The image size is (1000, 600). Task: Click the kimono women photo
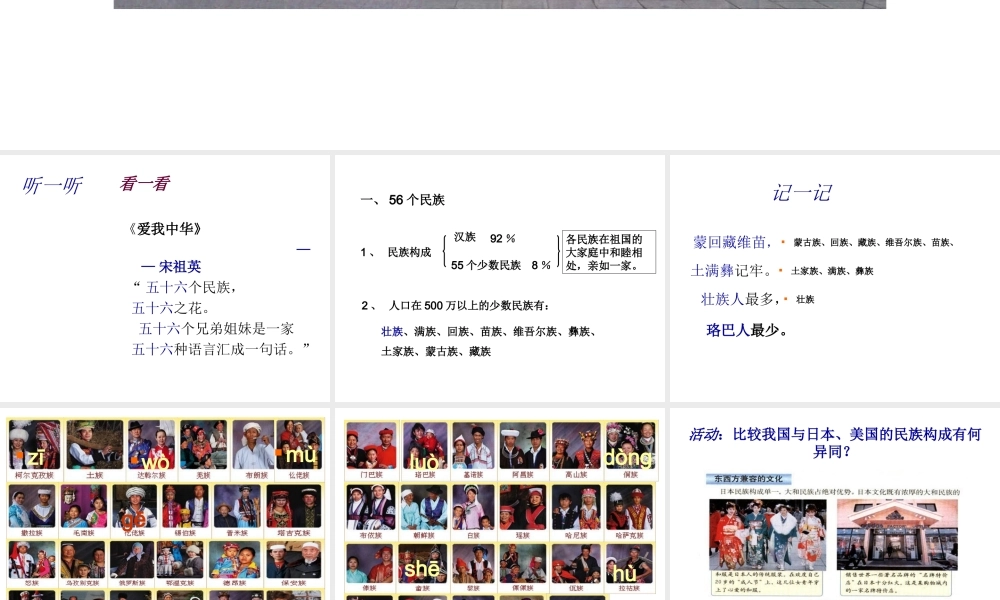(768, 534)
